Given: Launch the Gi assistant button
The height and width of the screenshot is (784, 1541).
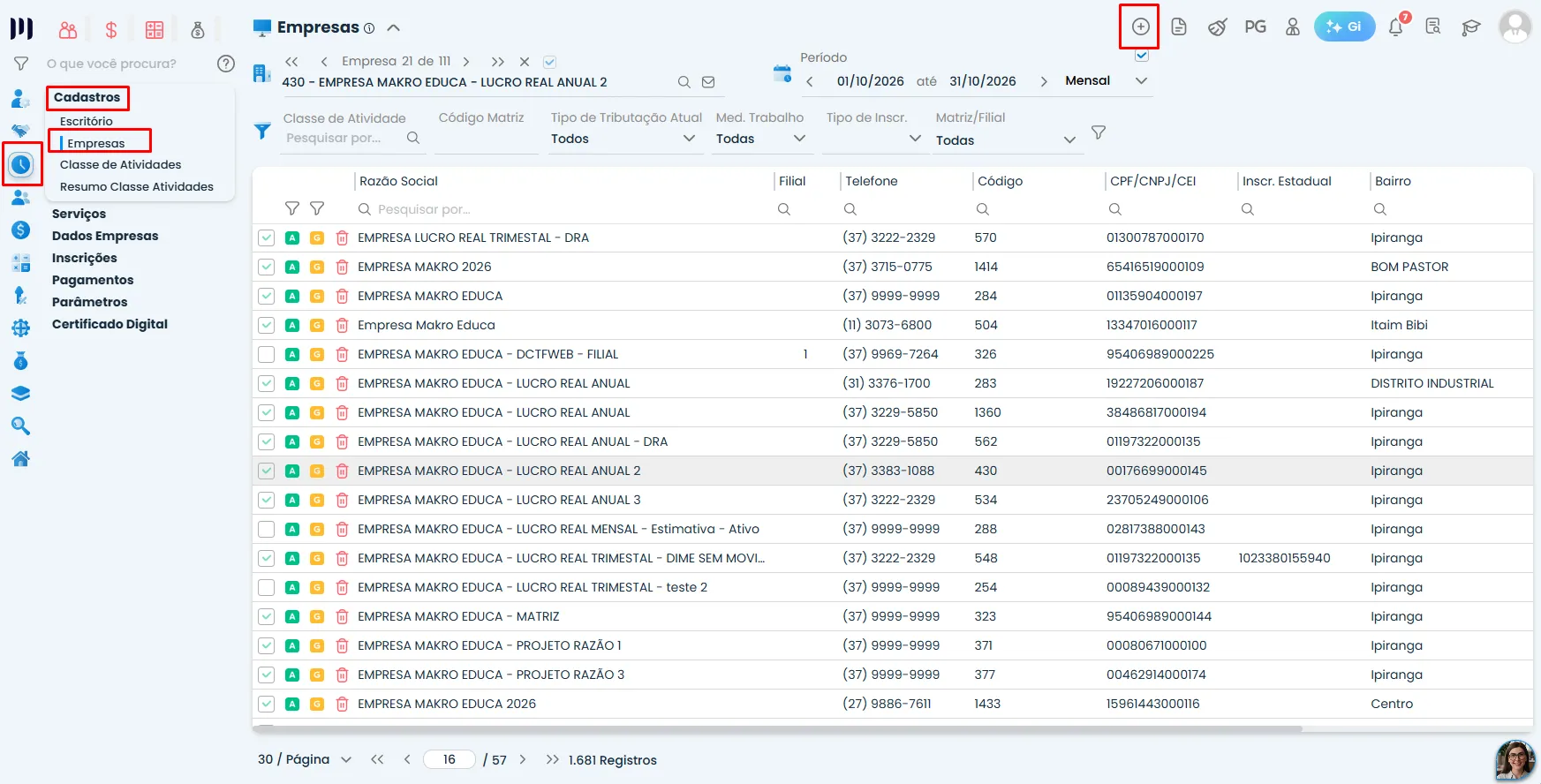Looking at the screenshot, I should click(1344, 26).
